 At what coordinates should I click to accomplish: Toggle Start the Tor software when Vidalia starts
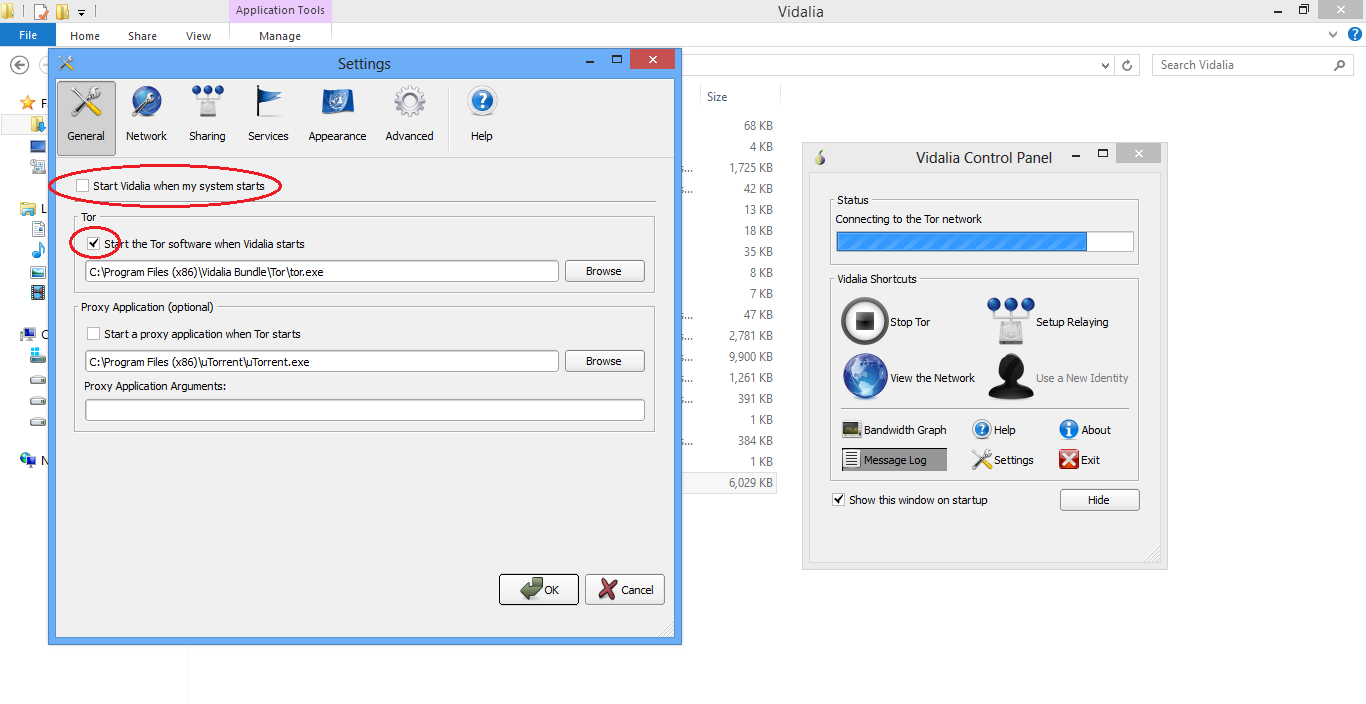(94, 244)
